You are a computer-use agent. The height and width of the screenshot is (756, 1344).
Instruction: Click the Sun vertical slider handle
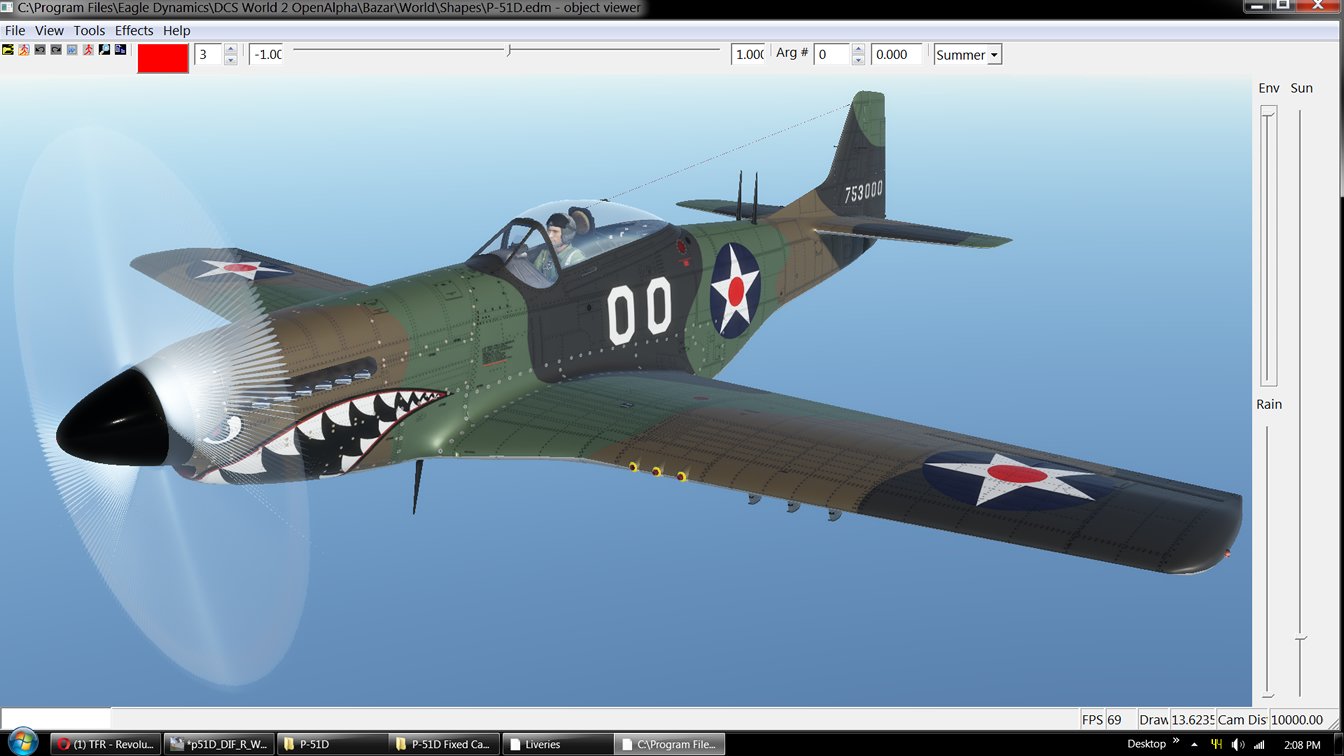pos(1300,637)
